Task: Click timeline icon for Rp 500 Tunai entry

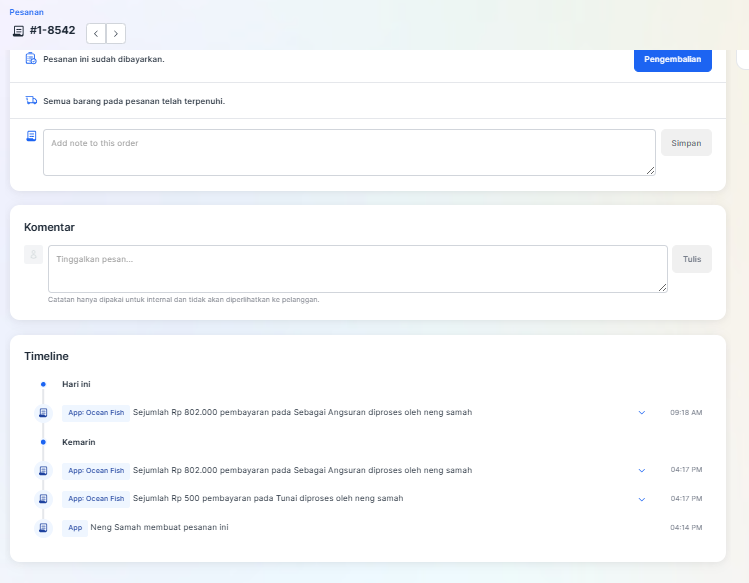Action: tap(43, 498)
